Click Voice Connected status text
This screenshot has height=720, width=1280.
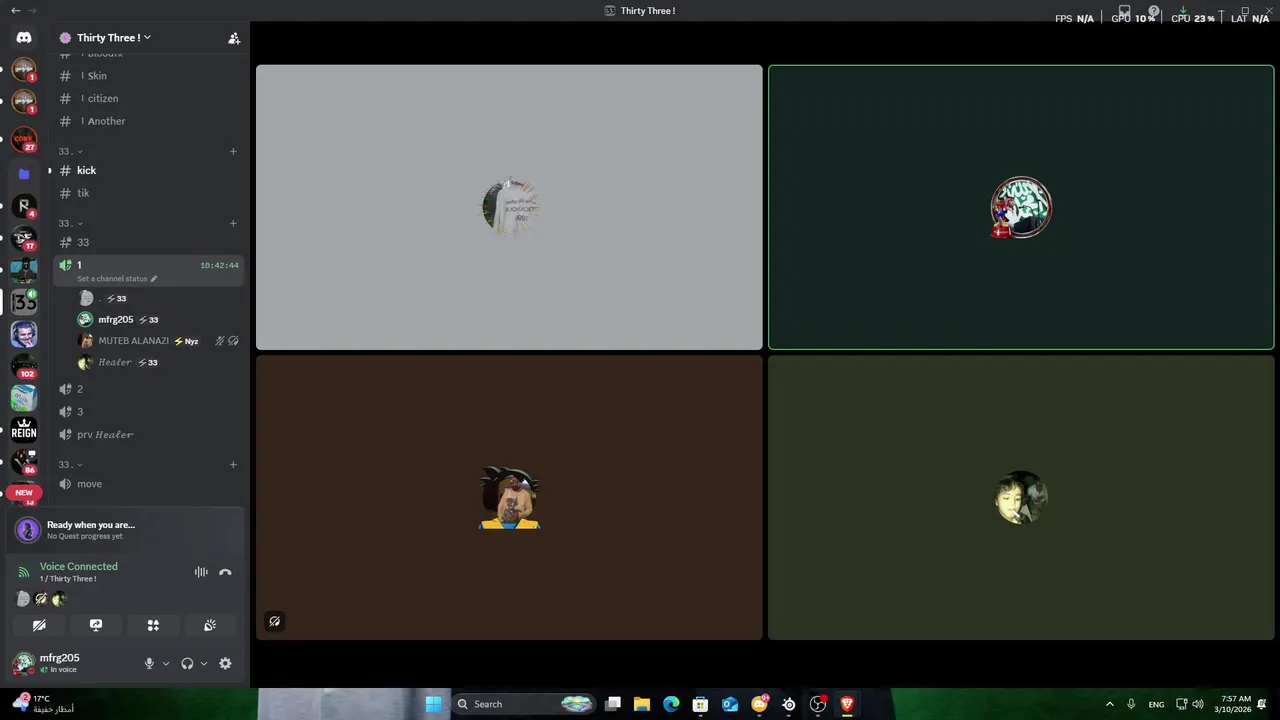[79, 566]
